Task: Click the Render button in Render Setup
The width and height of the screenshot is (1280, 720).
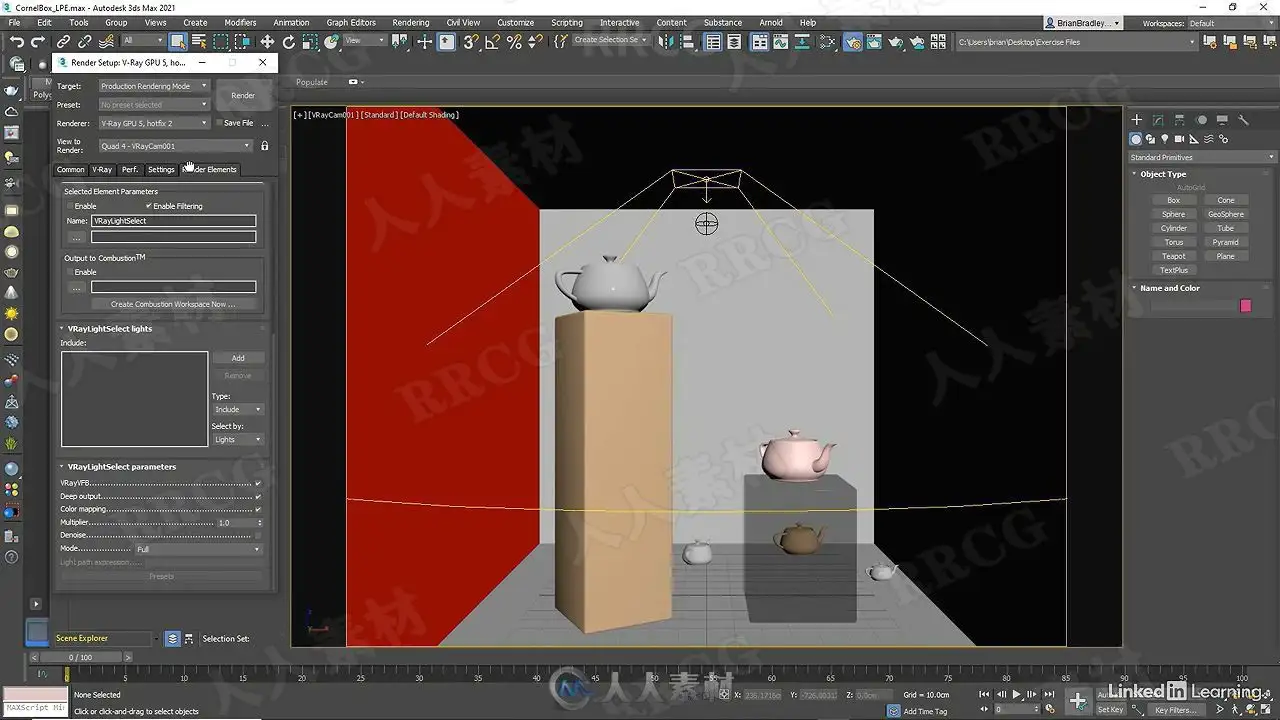Action: 243,95
